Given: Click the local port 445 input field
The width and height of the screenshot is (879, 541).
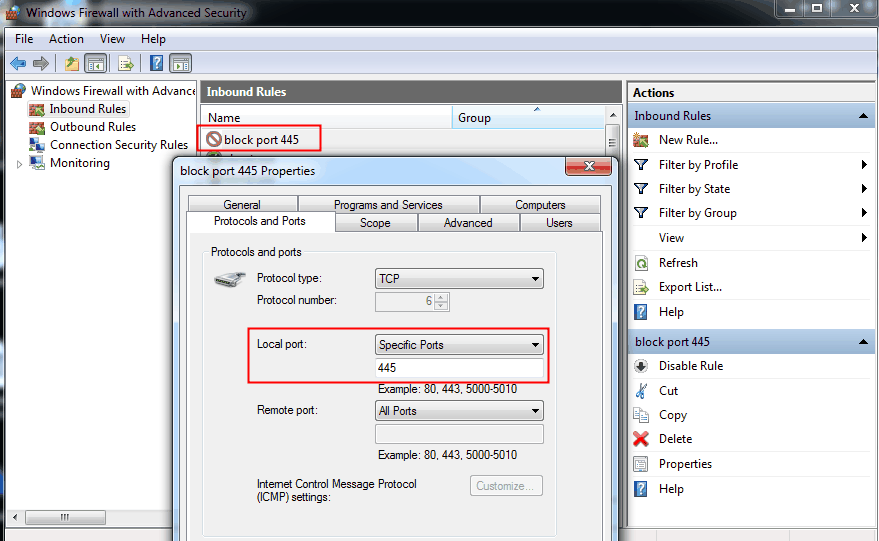Looking at the screenshot, I should 459,368.
